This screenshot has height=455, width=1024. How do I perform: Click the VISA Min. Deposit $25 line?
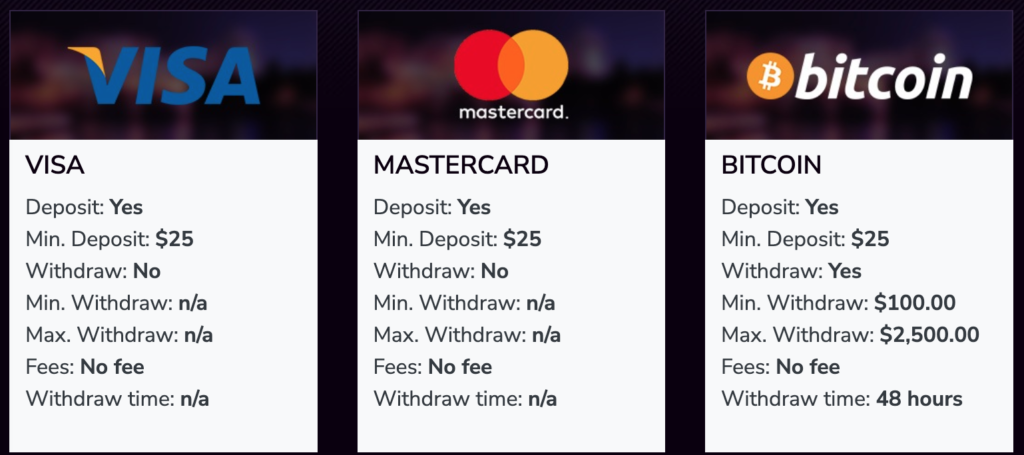click(110, 240)
